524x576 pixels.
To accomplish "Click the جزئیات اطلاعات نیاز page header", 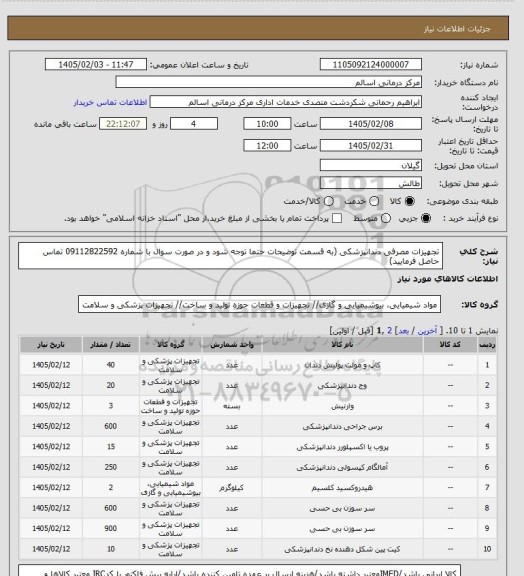I will [457, 29].
